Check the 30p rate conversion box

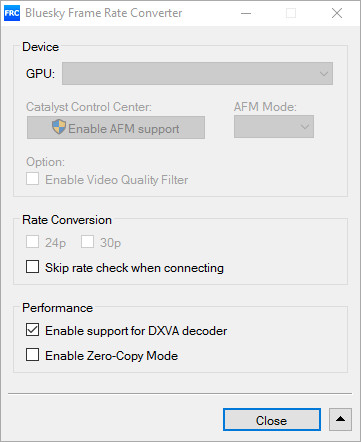coord(87,242)
